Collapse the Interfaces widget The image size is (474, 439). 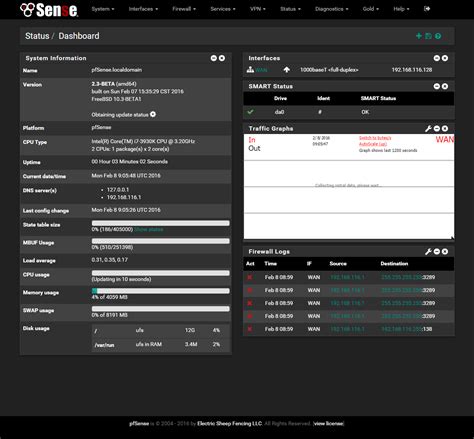pos(437,58)
